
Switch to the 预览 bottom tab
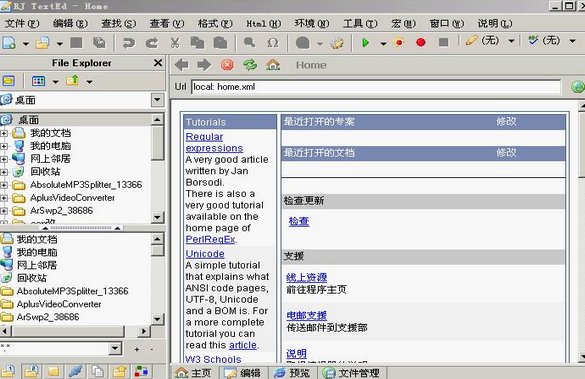coord(292,373)
